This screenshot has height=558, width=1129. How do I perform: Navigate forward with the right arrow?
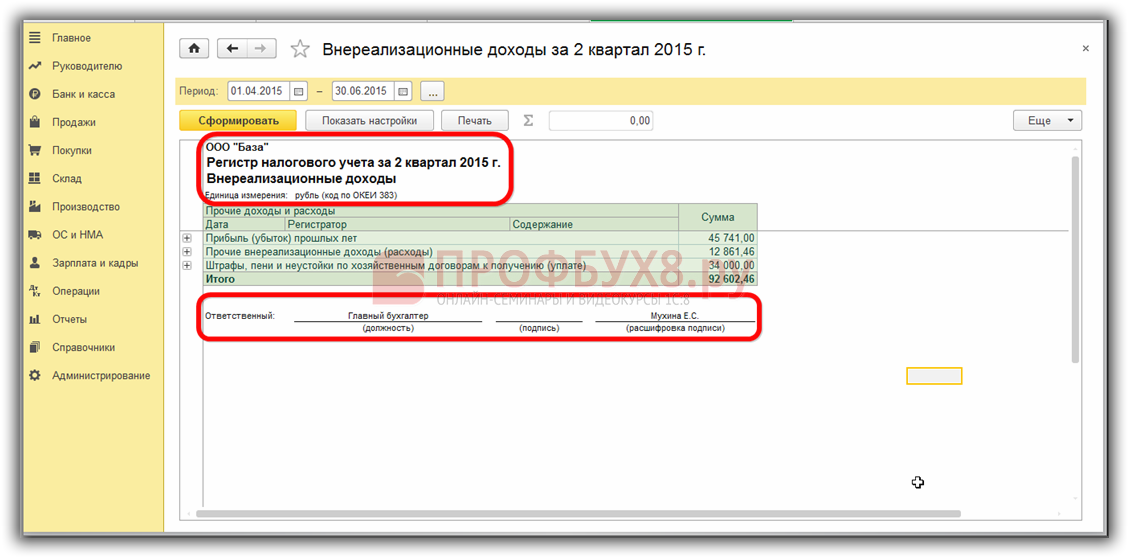tap(261, 48)
